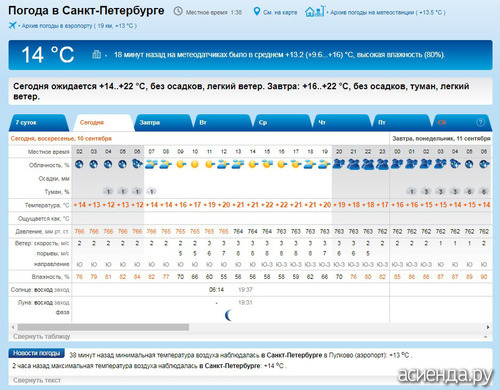Click the cloudiness icon for hour 00 tomorrow
This screenshot has height=390, width=500.
397,164
